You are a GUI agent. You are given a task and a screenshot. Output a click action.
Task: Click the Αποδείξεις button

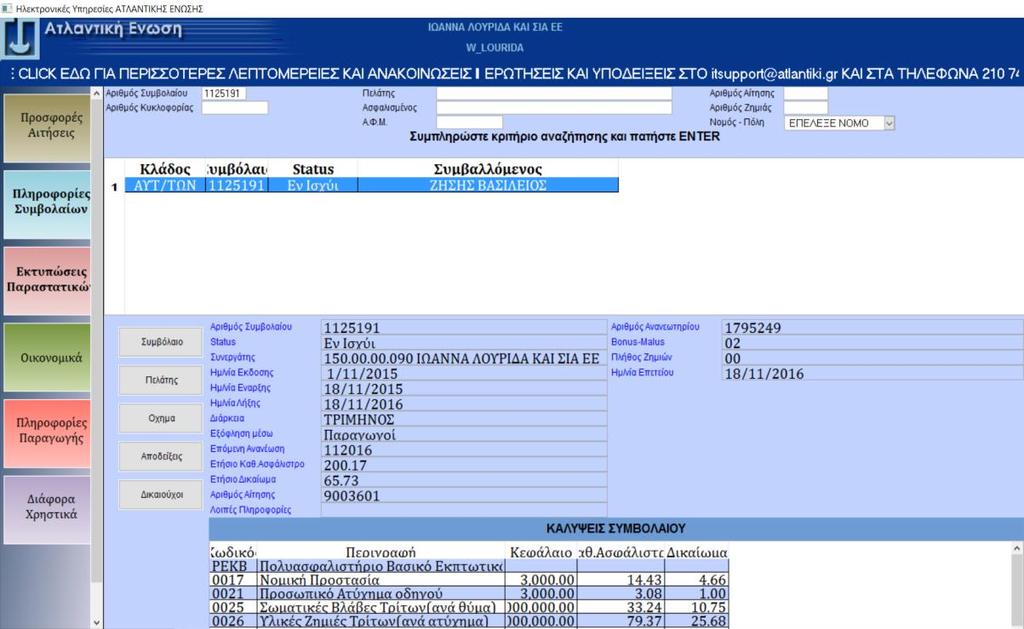tap(161, 457)
